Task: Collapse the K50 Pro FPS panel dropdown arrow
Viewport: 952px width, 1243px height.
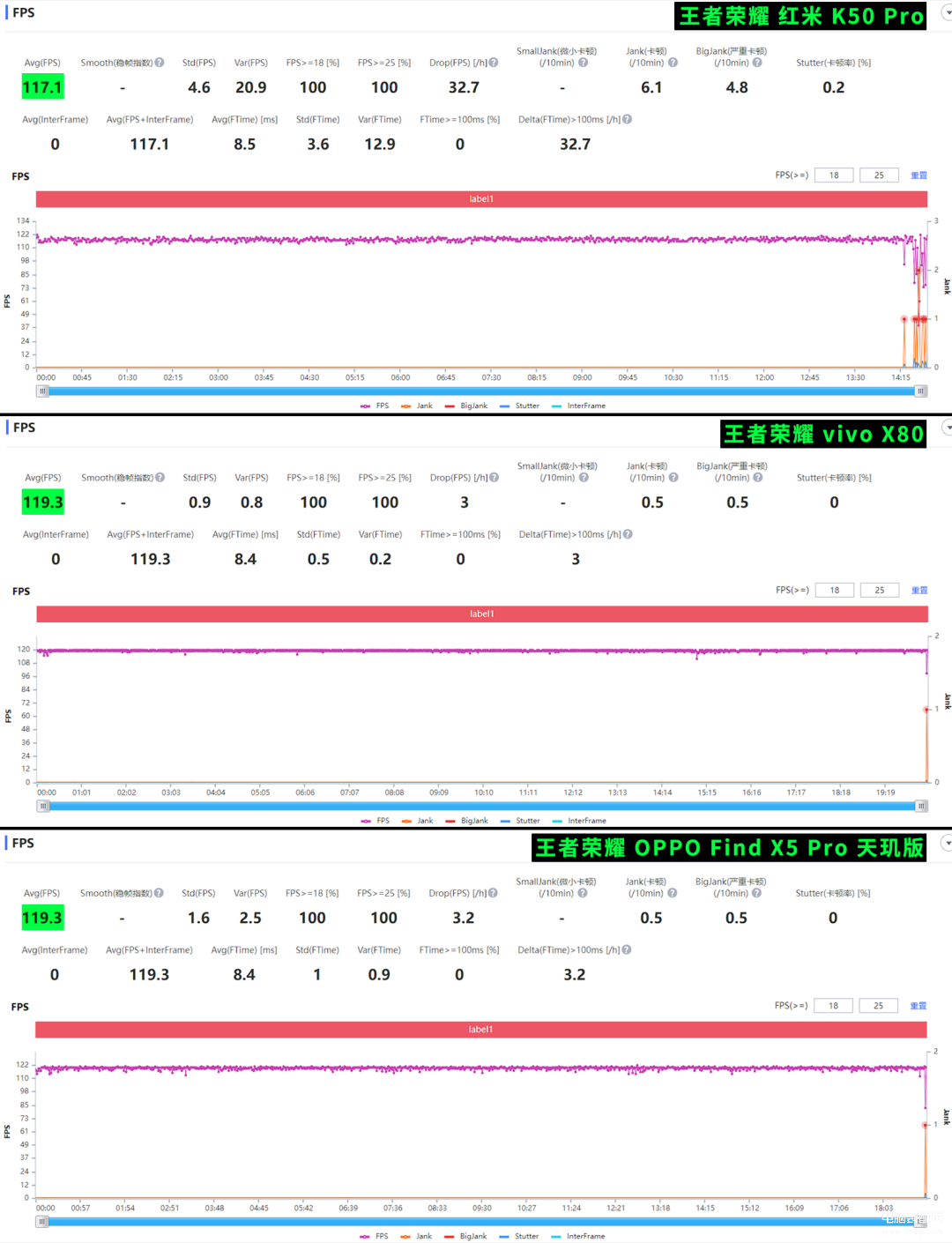Action: (x=948, y=12)
